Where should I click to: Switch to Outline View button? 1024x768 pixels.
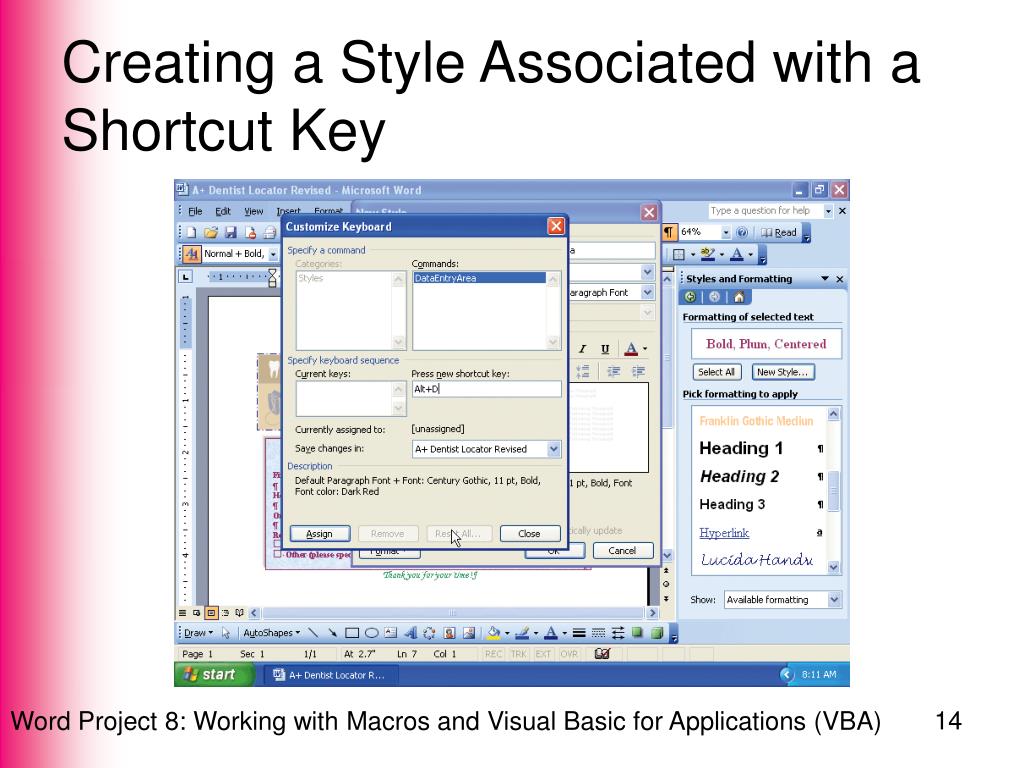[225, 613]
